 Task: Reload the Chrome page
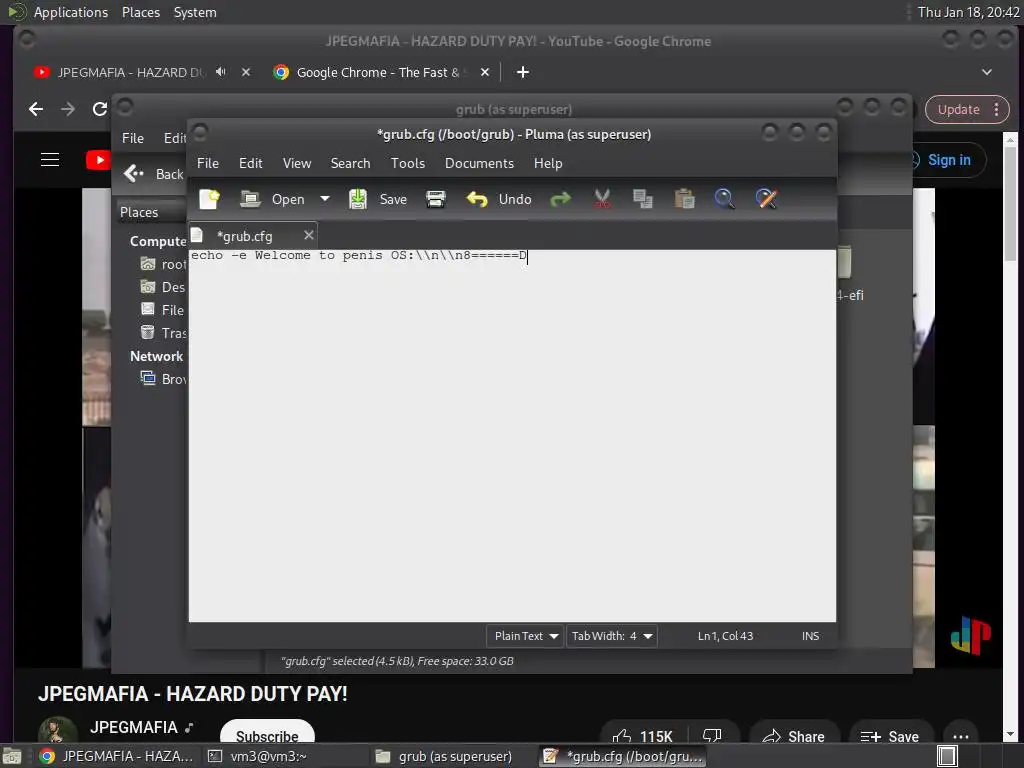point(99,109)
